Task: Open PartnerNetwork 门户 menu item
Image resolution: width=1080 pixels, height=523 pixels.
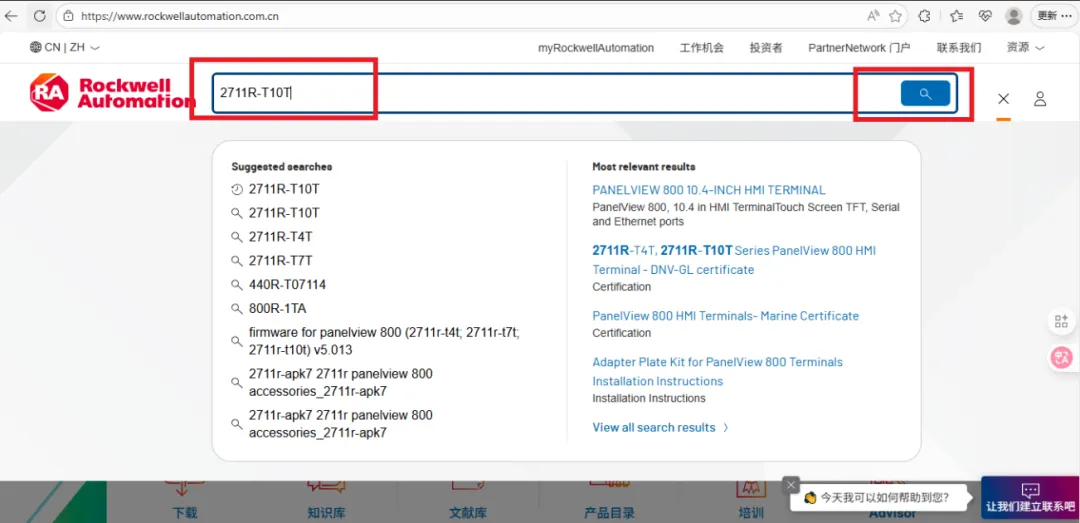Action: point(859,48)
